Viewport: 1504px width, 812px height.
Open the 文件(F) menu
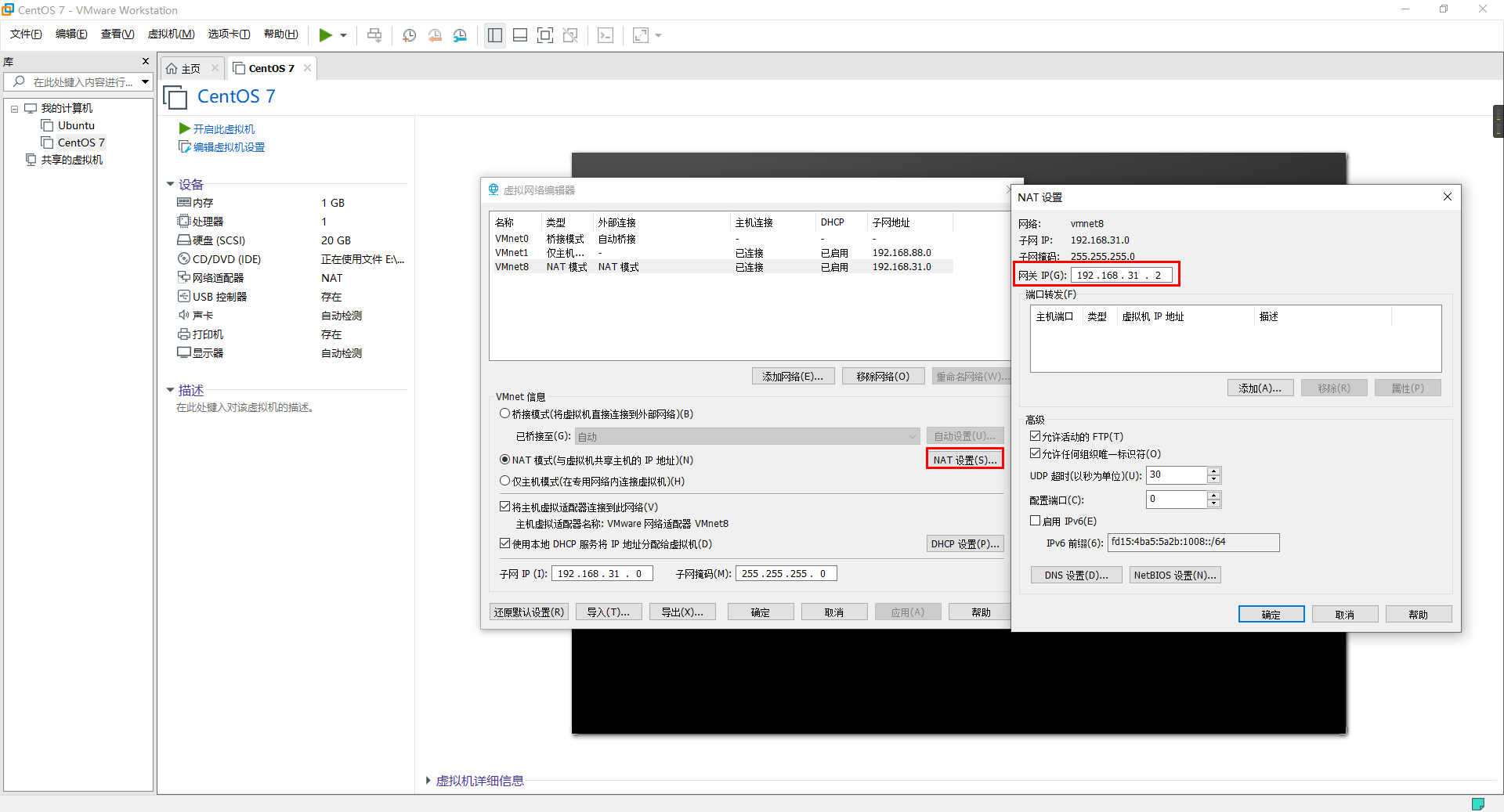tap(26, 34)
